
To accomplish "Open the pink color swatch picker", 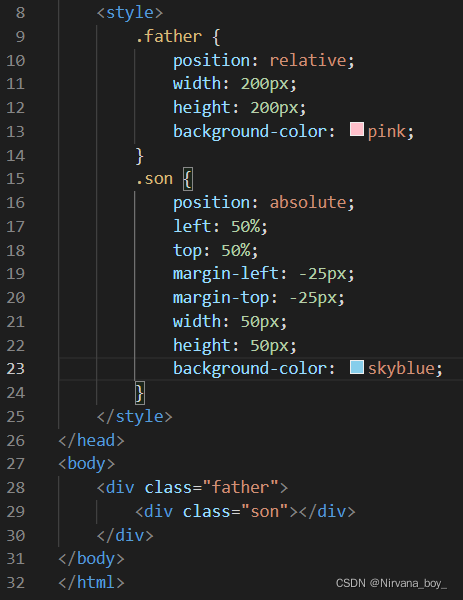I will click(x=357, y=129).
